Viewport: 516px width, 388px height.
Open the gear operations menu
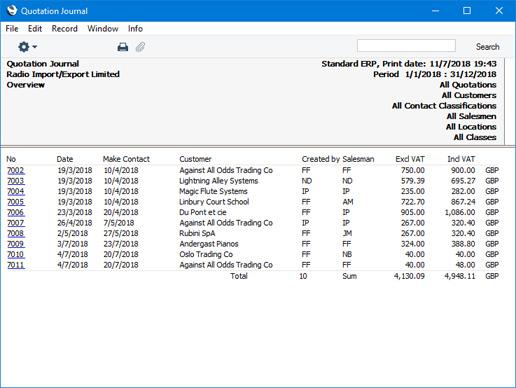pyautogui.click(x=27, y=47)
